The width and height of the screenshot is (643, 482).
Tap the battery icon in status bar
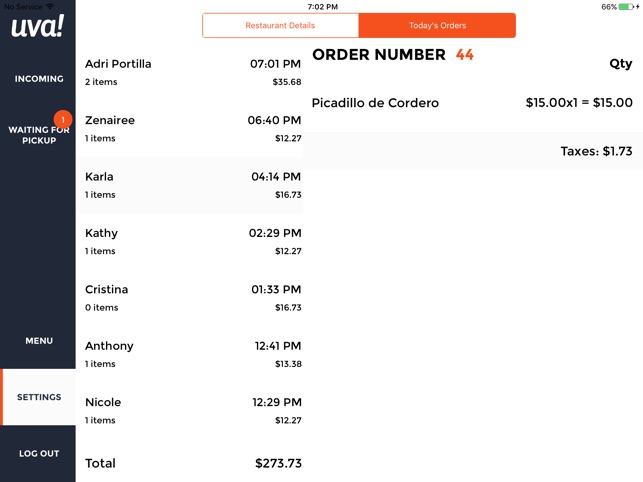click(627, 6)
